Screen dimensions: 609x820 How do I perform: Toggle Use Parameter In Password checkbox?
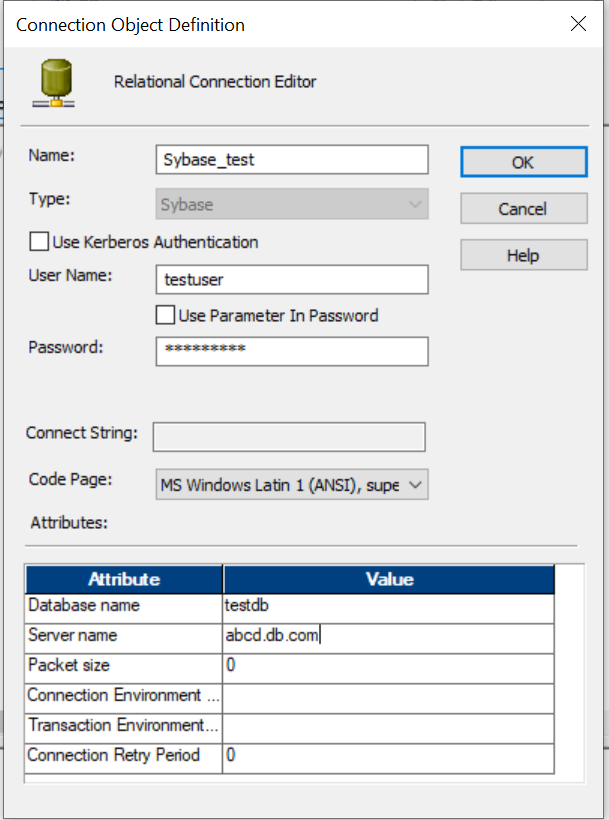click(x=165, y=315)
